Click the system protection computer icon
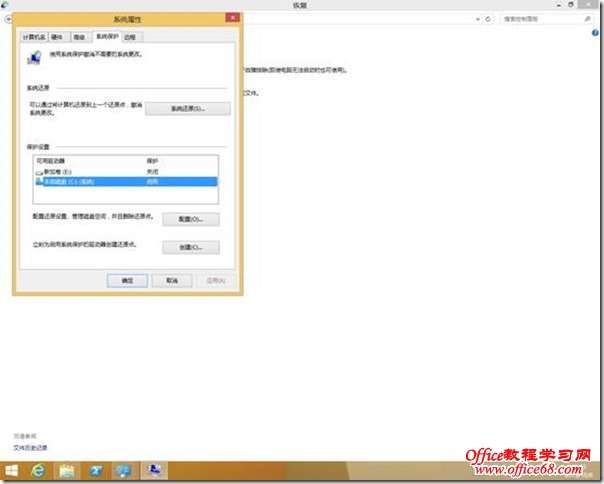Image resolution: width=604 pixels, height=484 pixels. (35, 58)
